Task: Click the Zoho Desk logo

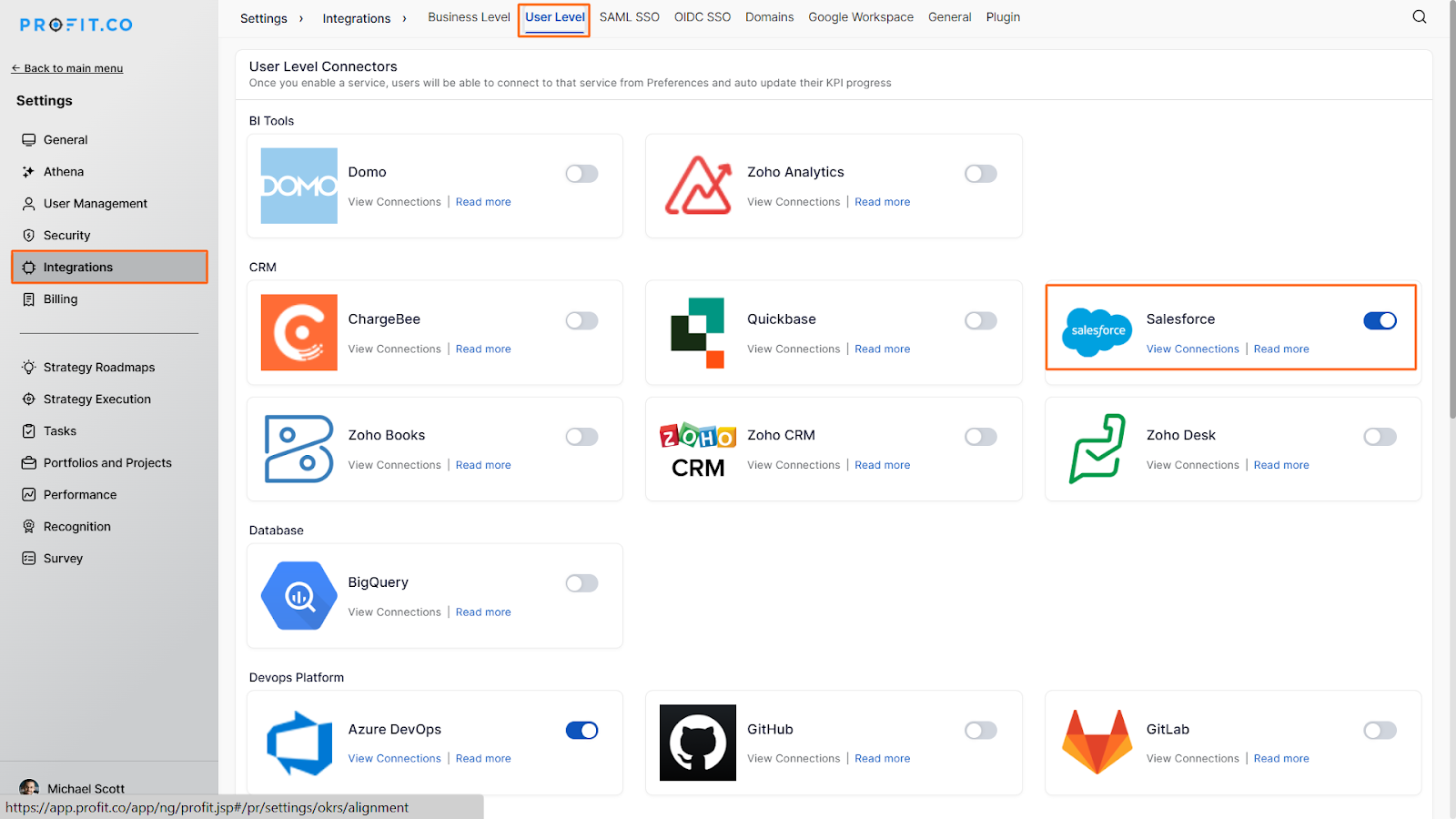Action: click(x=1097, y=449)
